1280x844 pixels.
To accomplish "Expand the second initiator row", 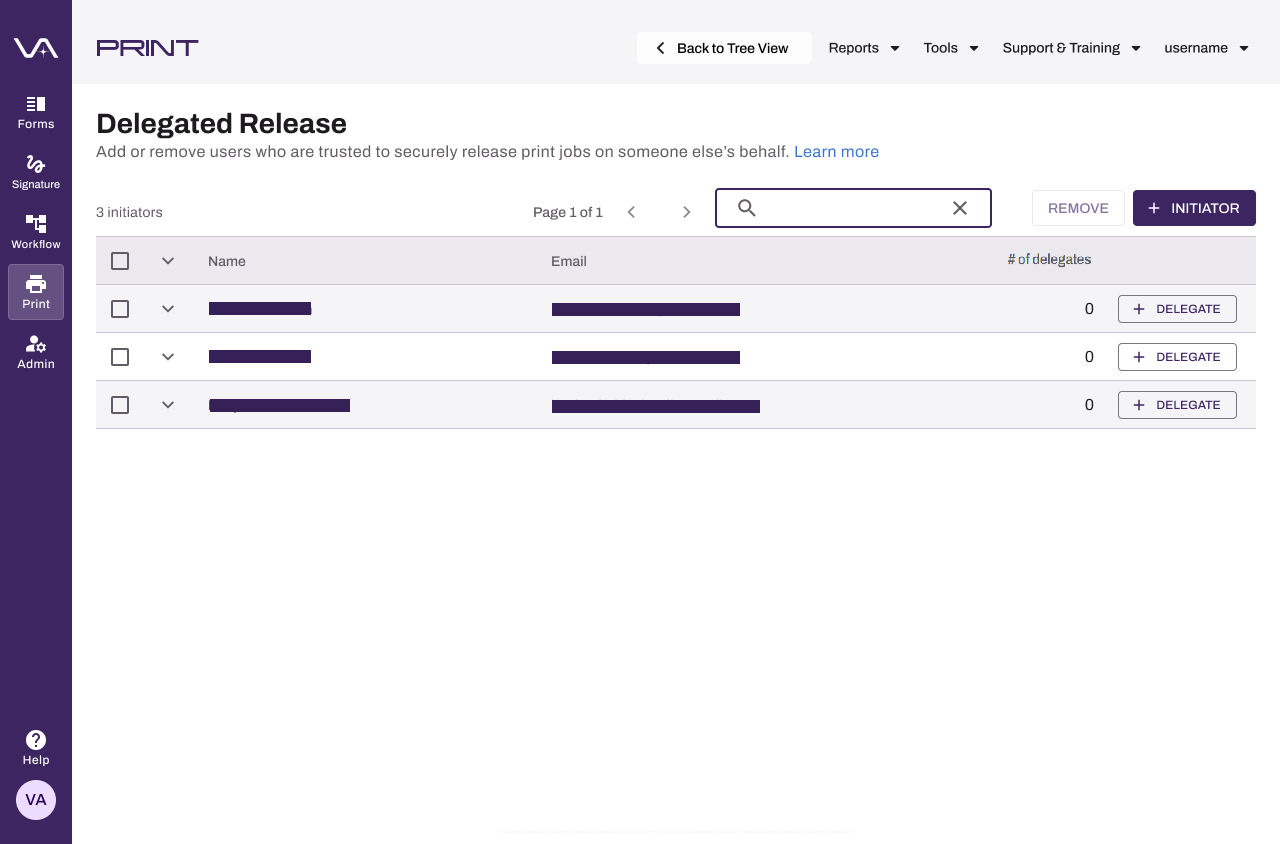I will click(168, 357).
